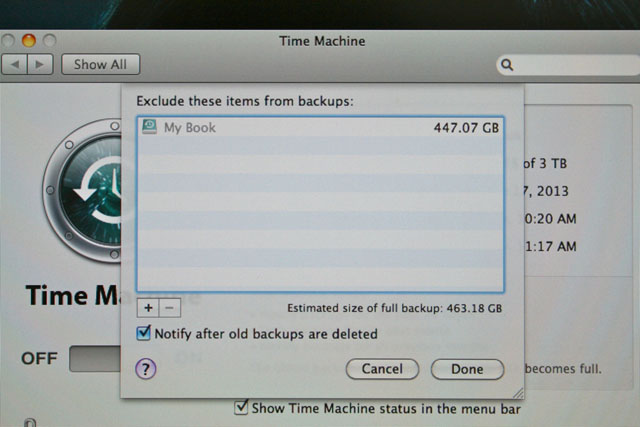Click the My Book drive icon
The image size is (640, 427).
click(x=149, y=127)
